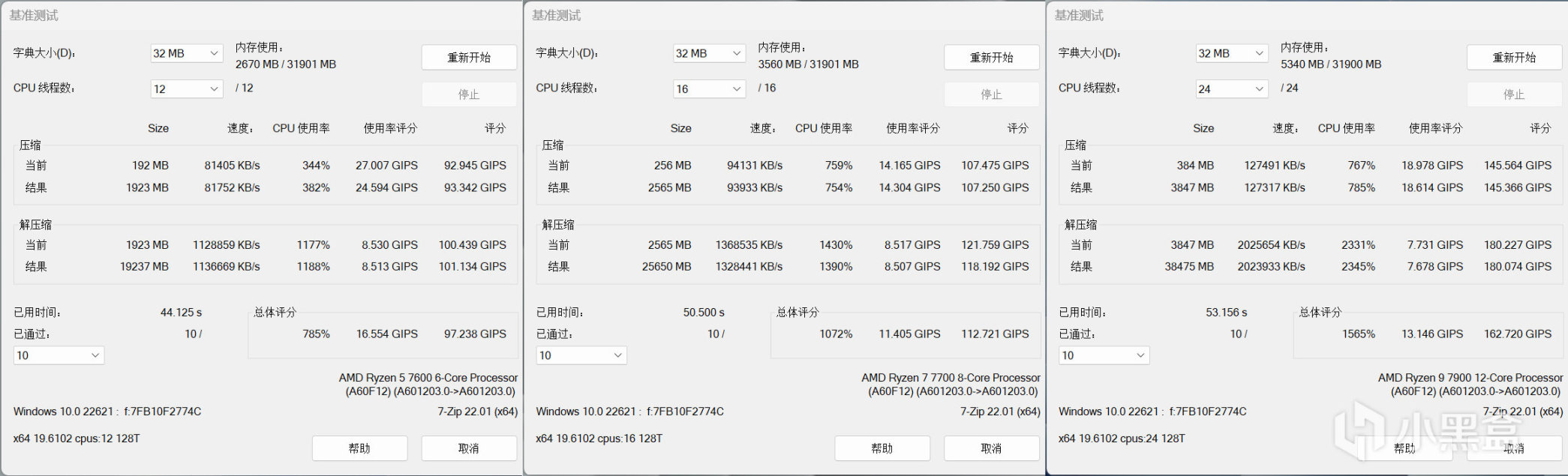Image resolution: width=1568 pixels, height=476 pixels.
Task: Click decompression rating 118.192 GIPS
Action: pos(995,266)
